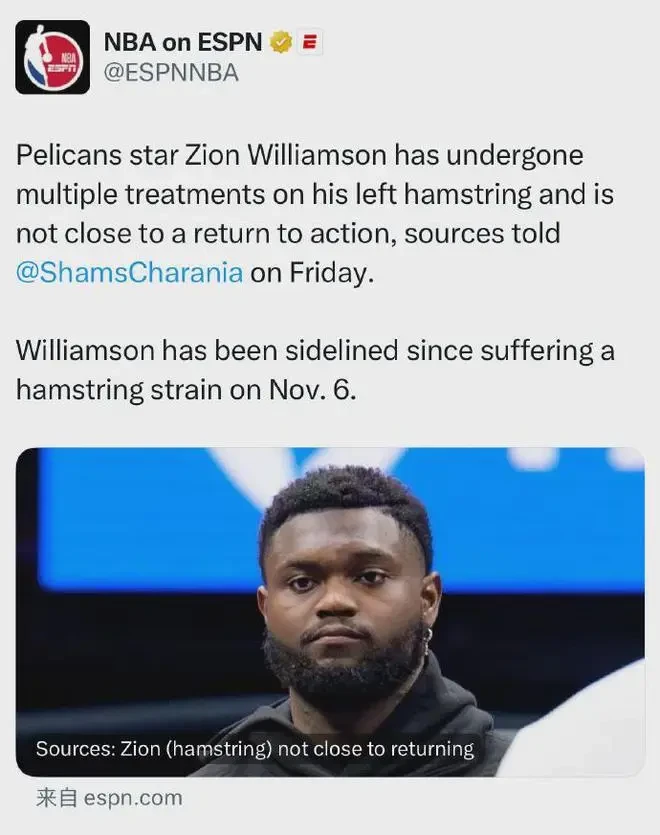Click the headline 'Zion (hamstring) not close to returning'
Screen dimensions: 660x835
click(x=297, y=749)
